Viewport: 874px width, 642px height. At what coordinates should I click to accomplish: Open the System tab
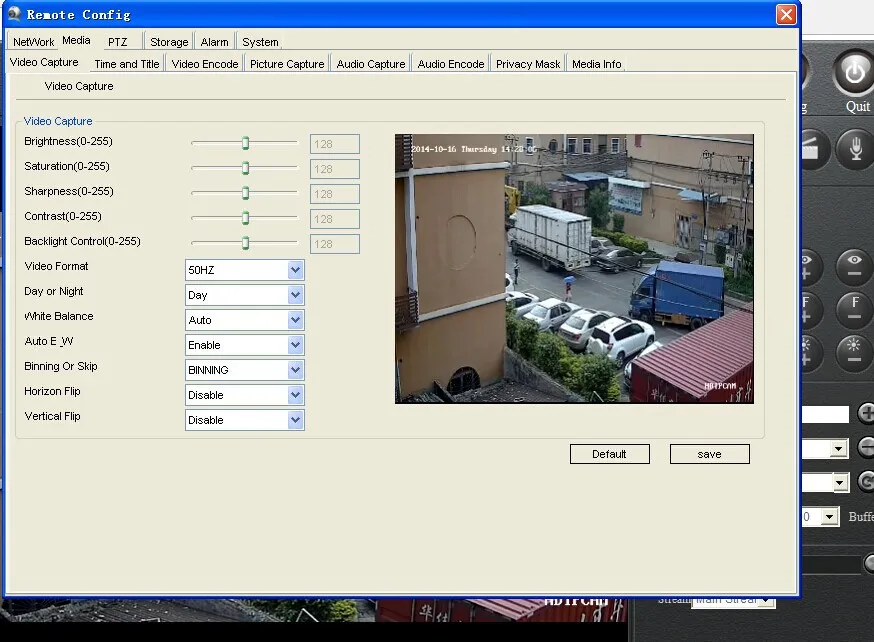(x=260, y=42)
